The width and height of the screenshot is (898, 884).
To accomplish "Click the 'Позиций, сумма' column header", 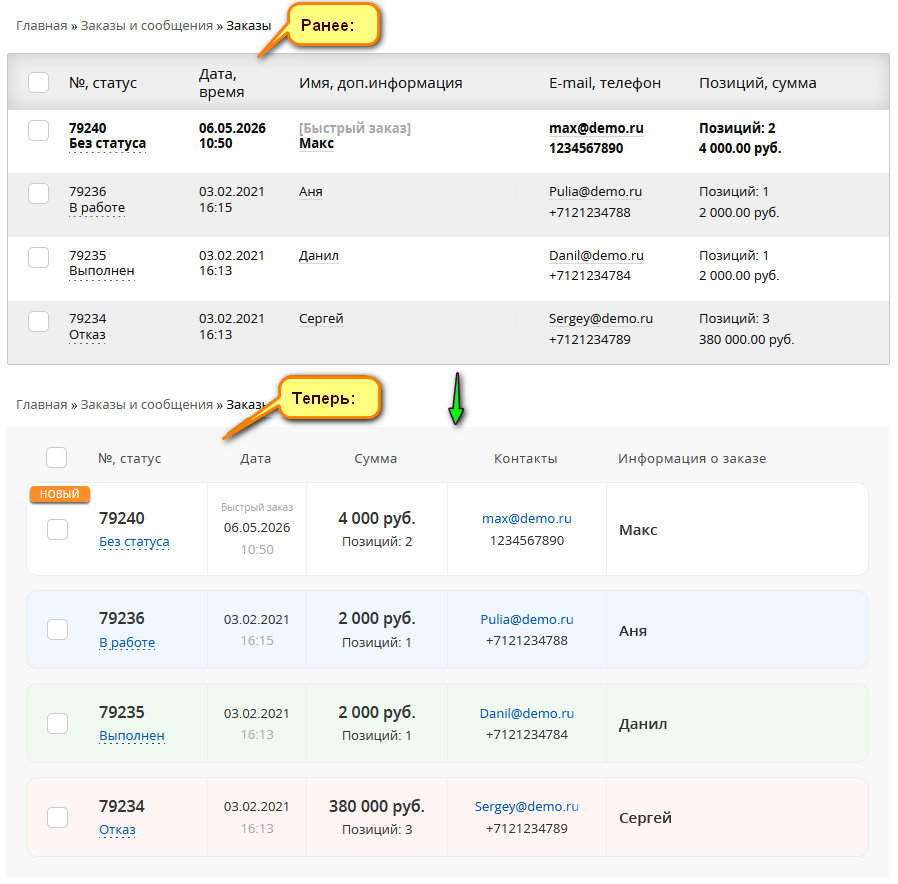I will tap(758, 83).
